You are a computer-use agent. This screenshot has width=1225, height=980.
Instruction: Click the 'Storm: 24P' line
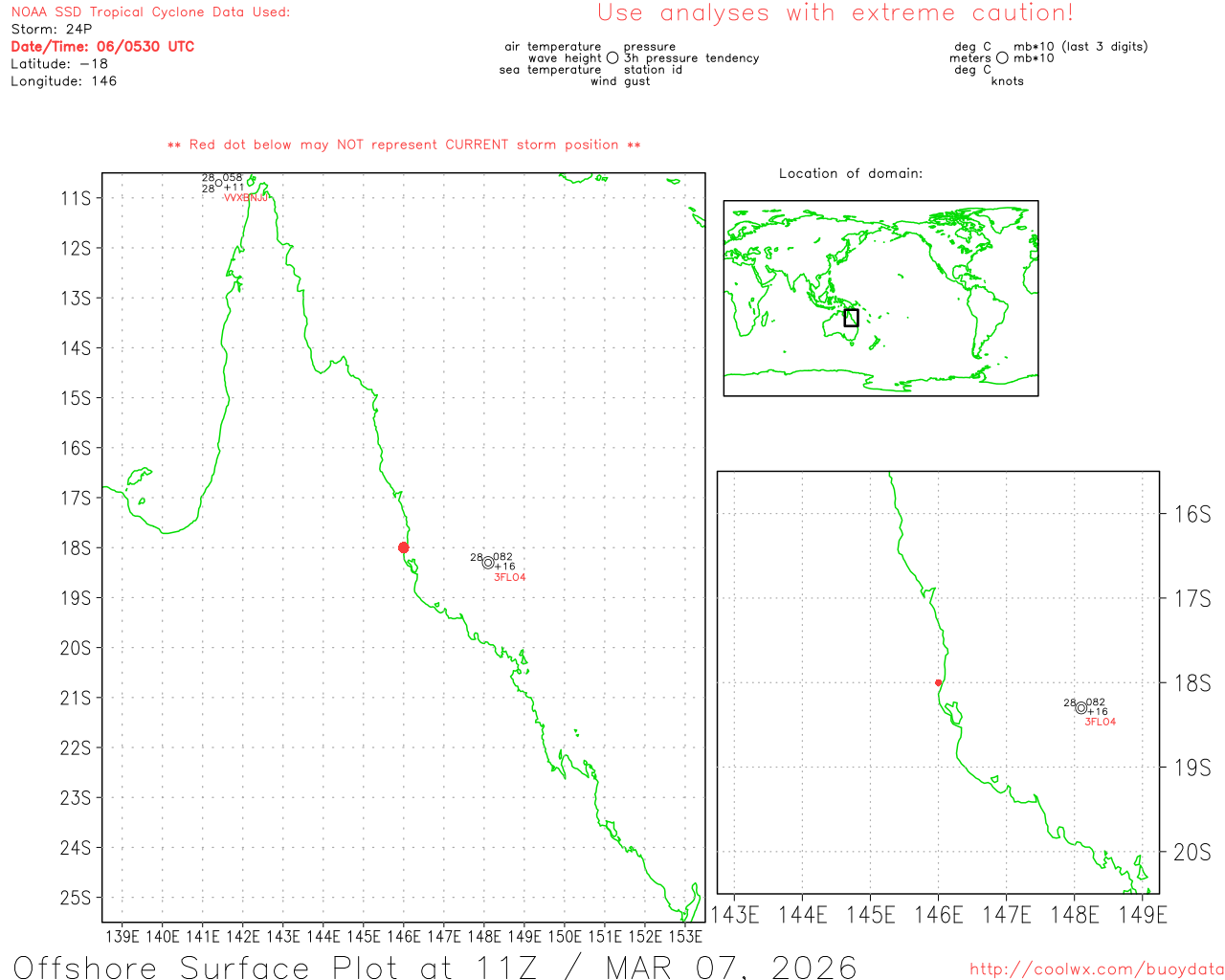pos(52,30)
